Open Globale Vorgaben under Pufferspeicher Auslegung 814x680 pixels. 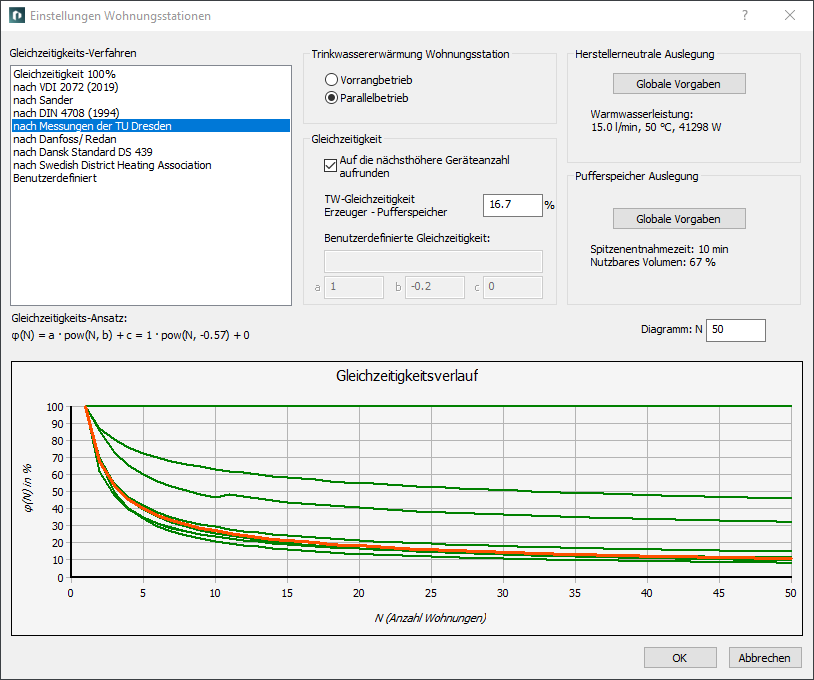[679, 219]
